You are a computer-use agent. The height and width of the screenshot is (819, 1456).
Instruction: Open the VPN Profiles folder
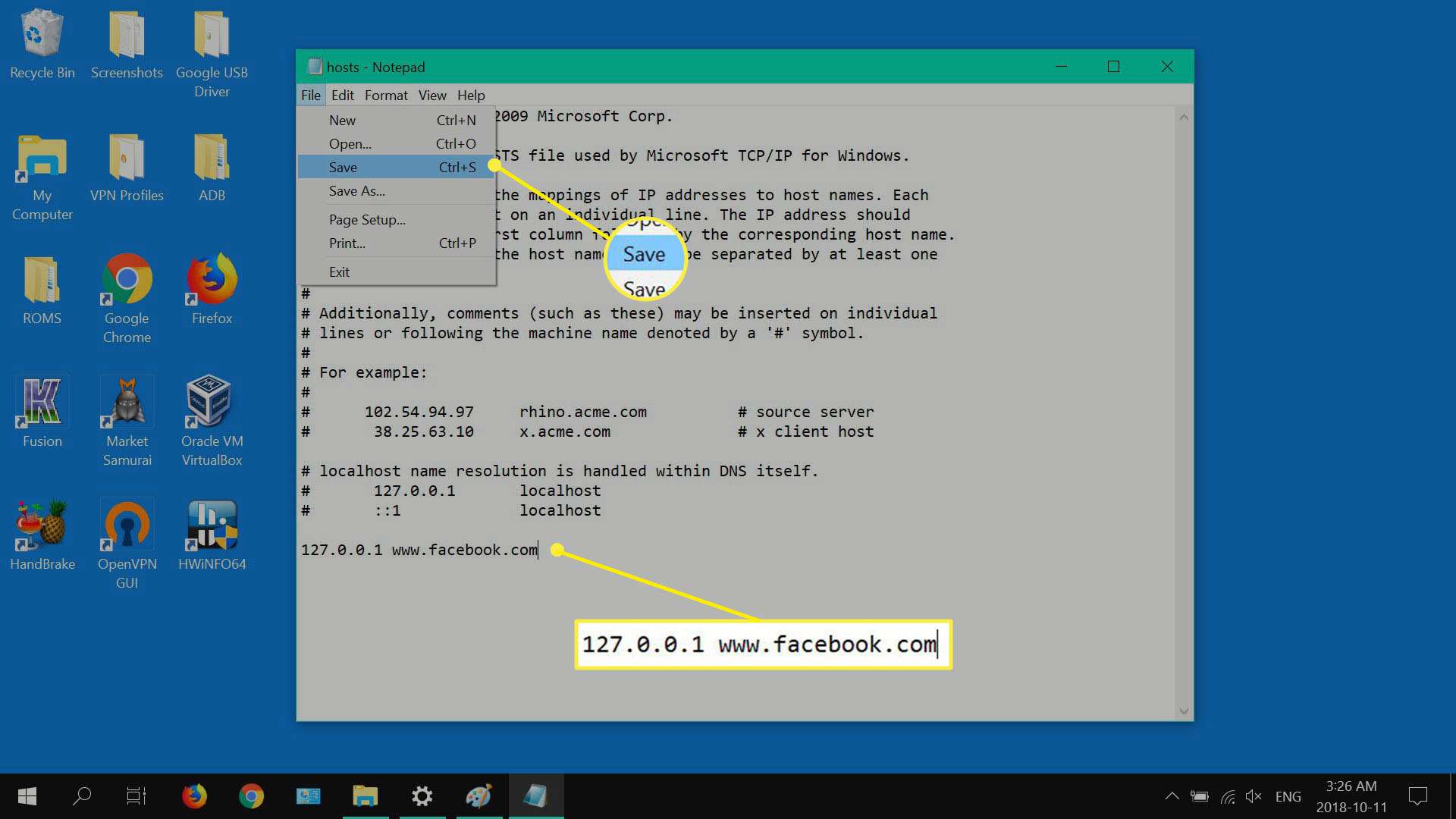(x=127, y=168)
